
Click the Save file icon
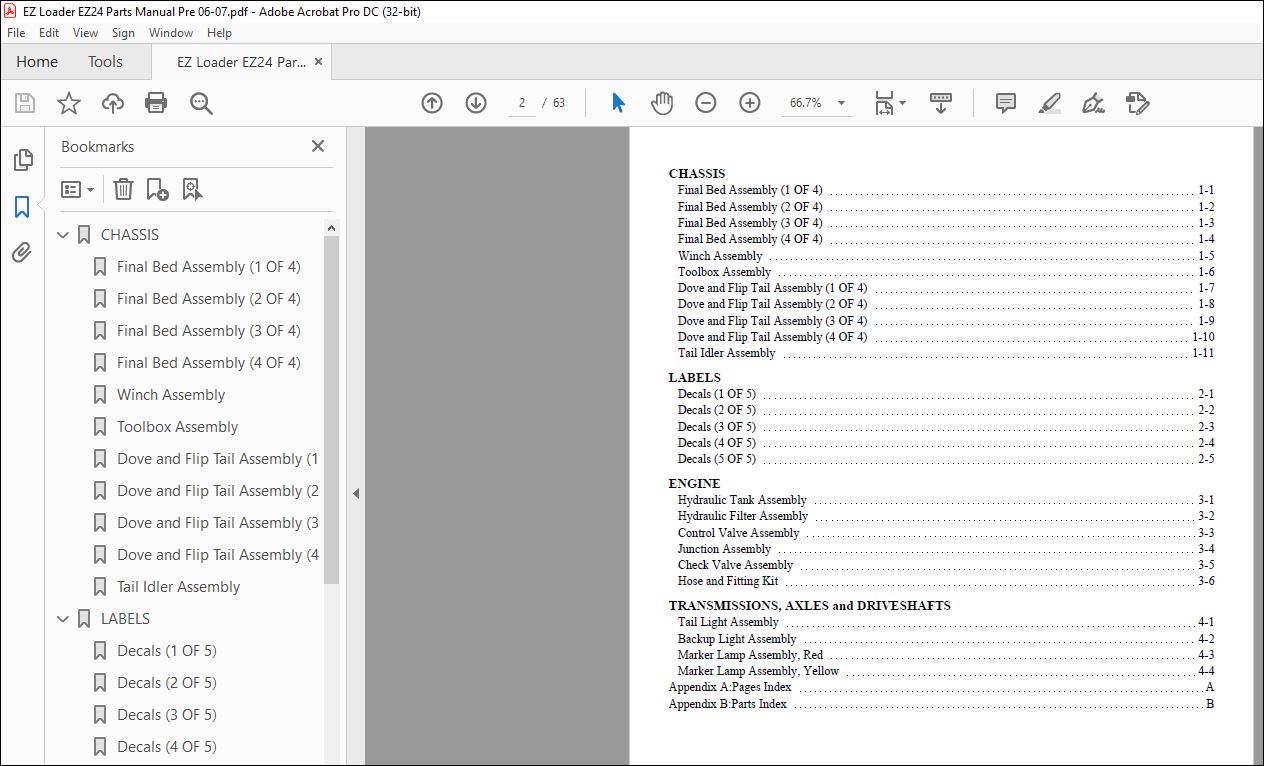[x=25, y=103]
